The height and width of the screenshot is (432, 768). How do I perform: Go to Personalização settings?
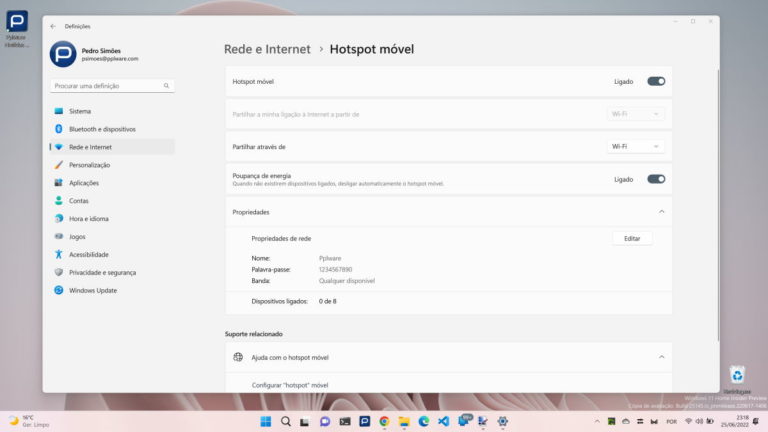(x=89, y=165)
